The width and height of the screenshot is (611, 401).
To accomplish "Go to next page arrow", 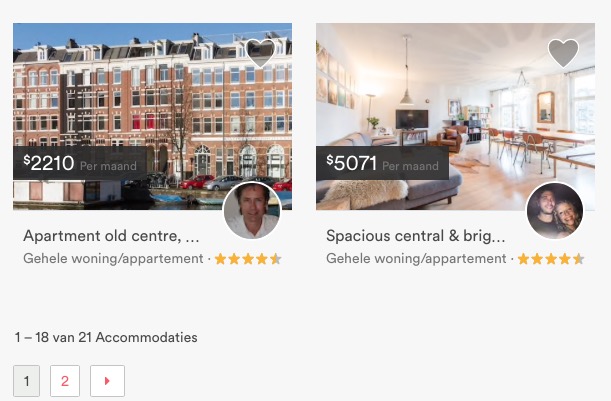I will pos(108,381).
